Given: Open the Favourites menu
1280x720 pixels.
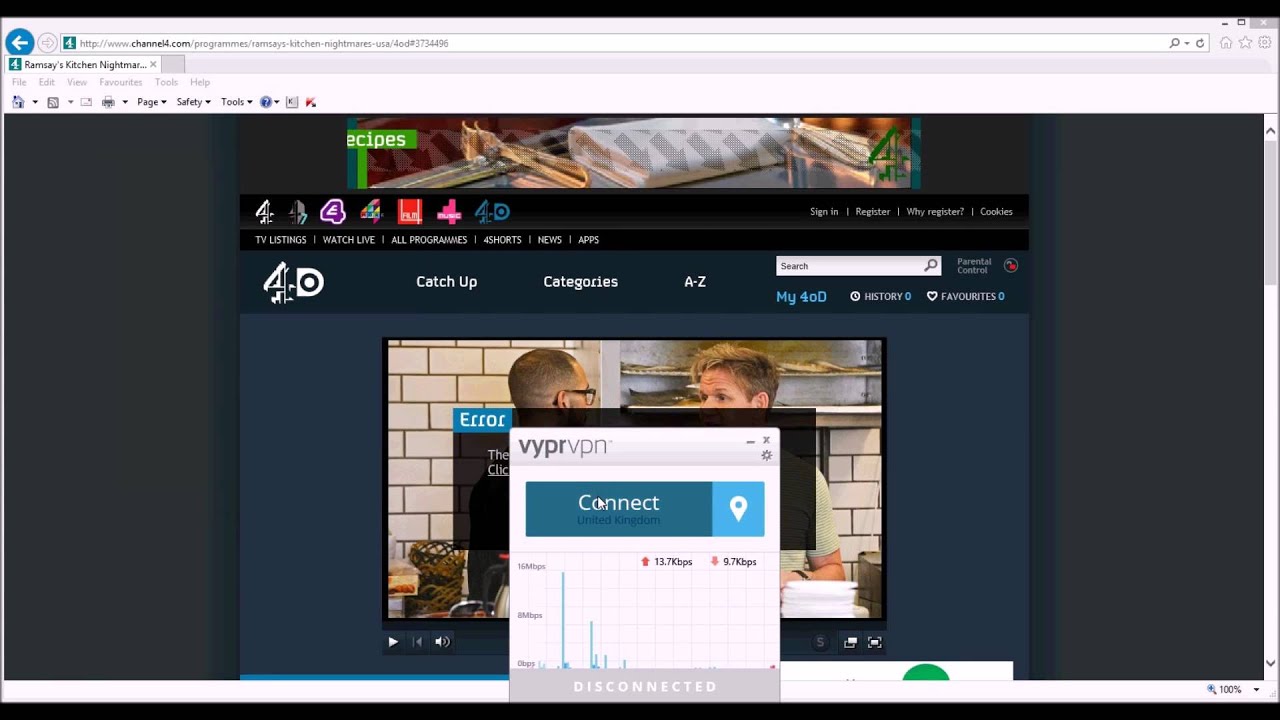Looking at the screenshot, I should pyautogui.click(x=120, y=82).
